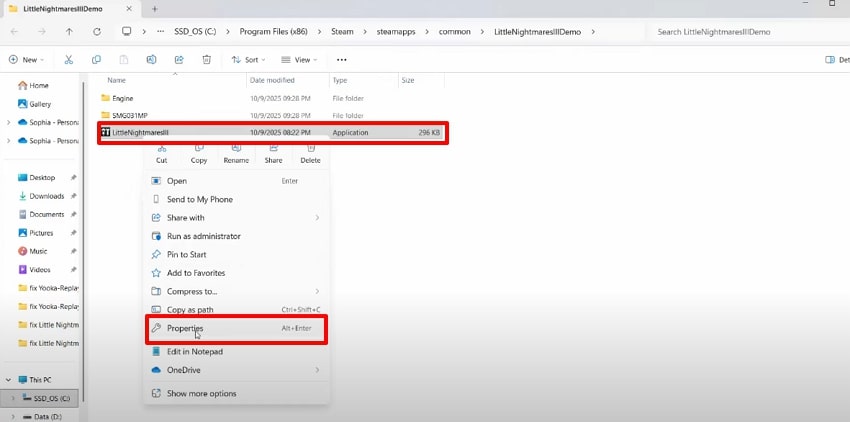Click the Copy icon in toolbar
Image resolution: width=850 pixels, height=422 pixels.
click(x=96, y=60)
